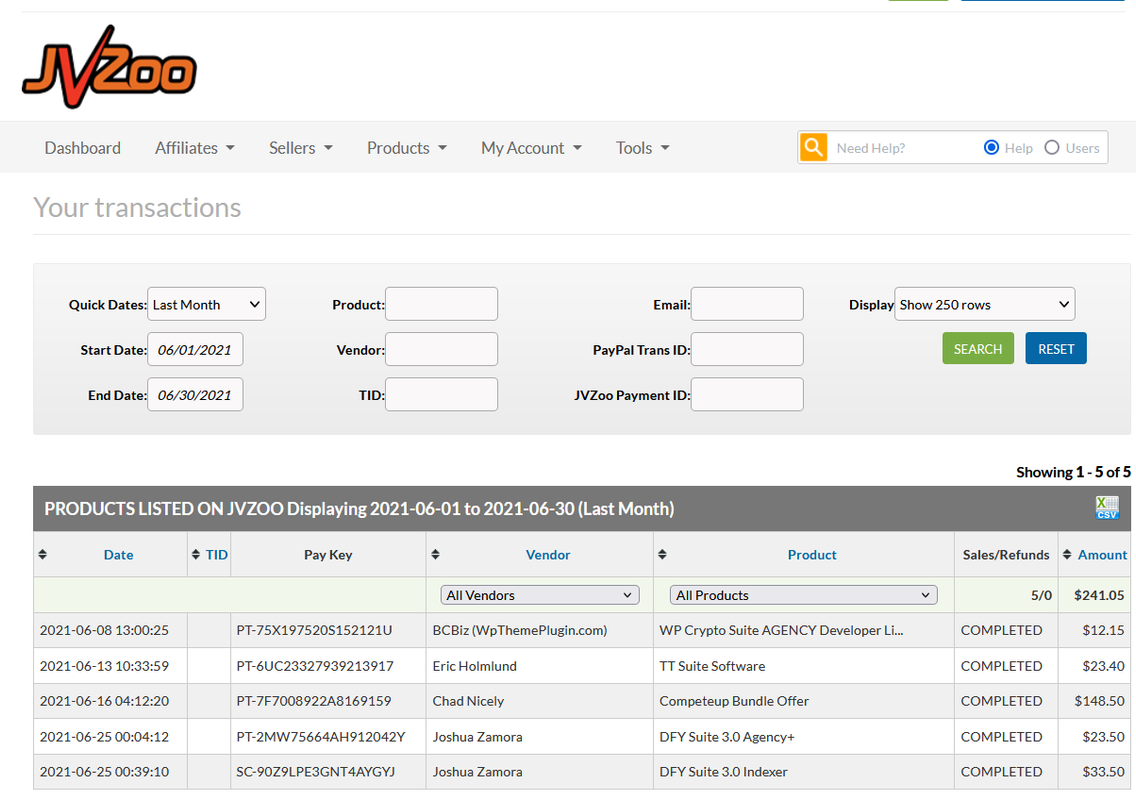Export transactions with the CSV icon
The image size is (1136, 800).
[1106, 508]
